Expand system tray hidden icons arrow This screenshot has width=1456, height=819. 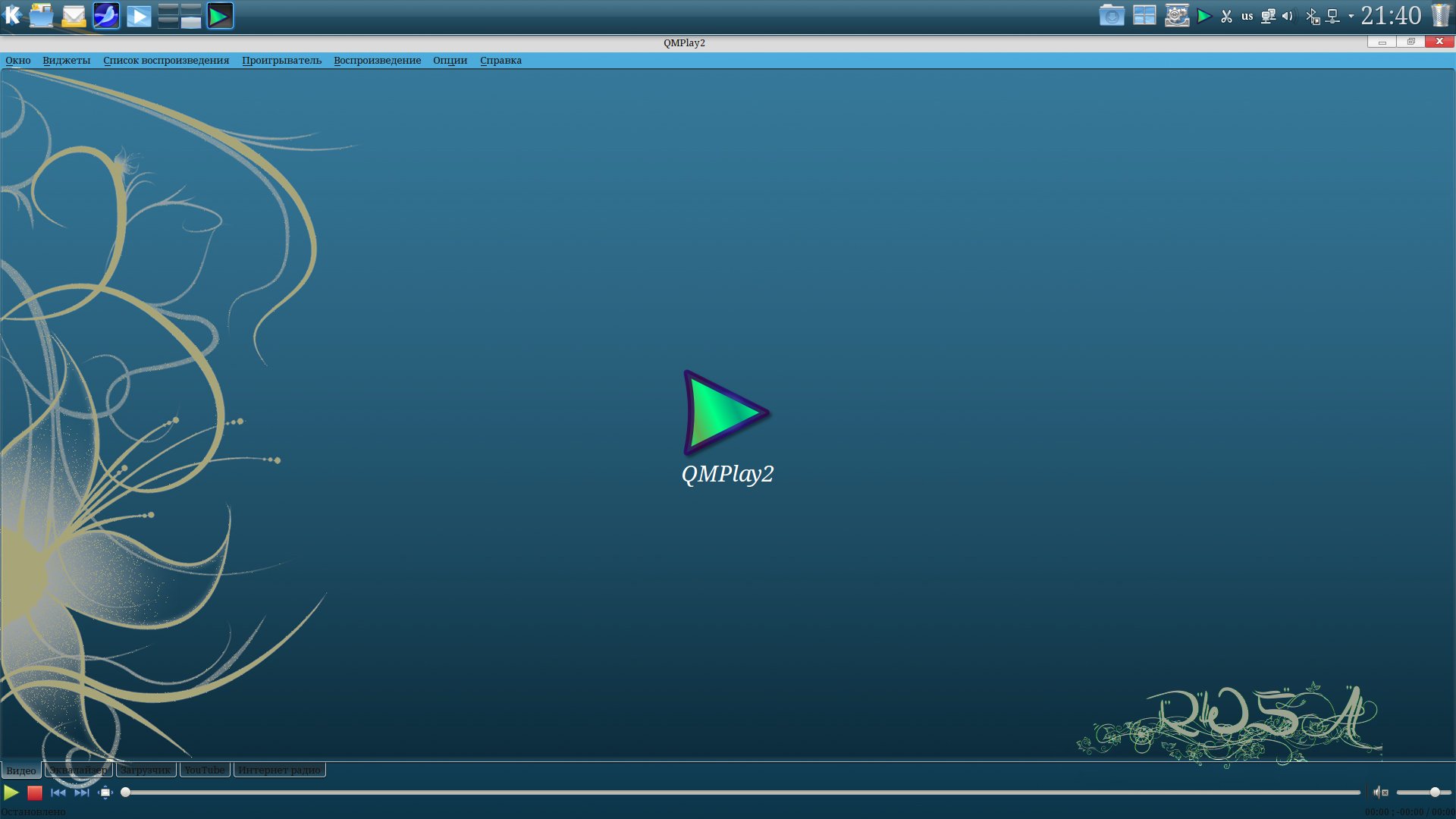click(x=1351, y=16)
